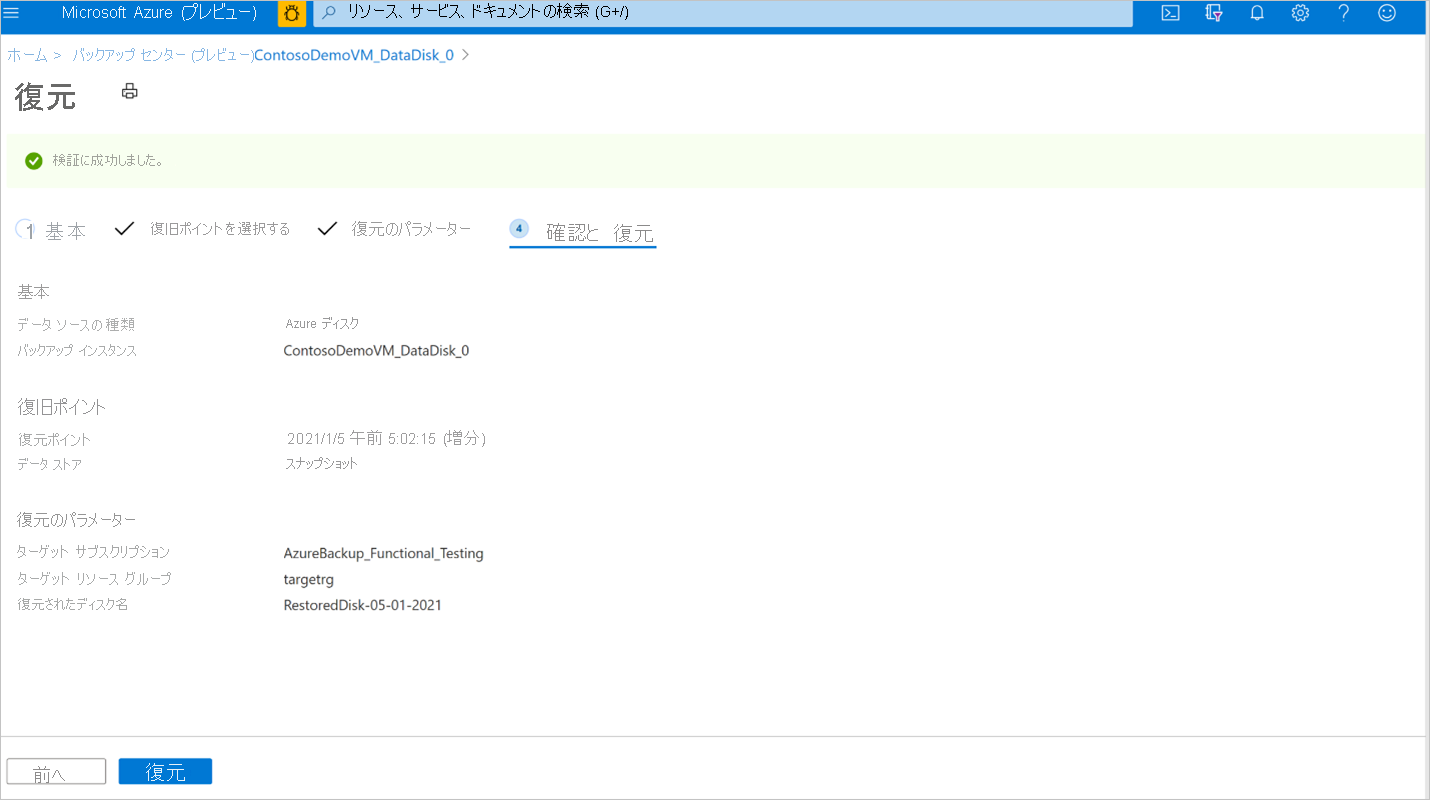Open the feedback smiley icon
Screen dimensions: 1430x800
coord(1387,13)
